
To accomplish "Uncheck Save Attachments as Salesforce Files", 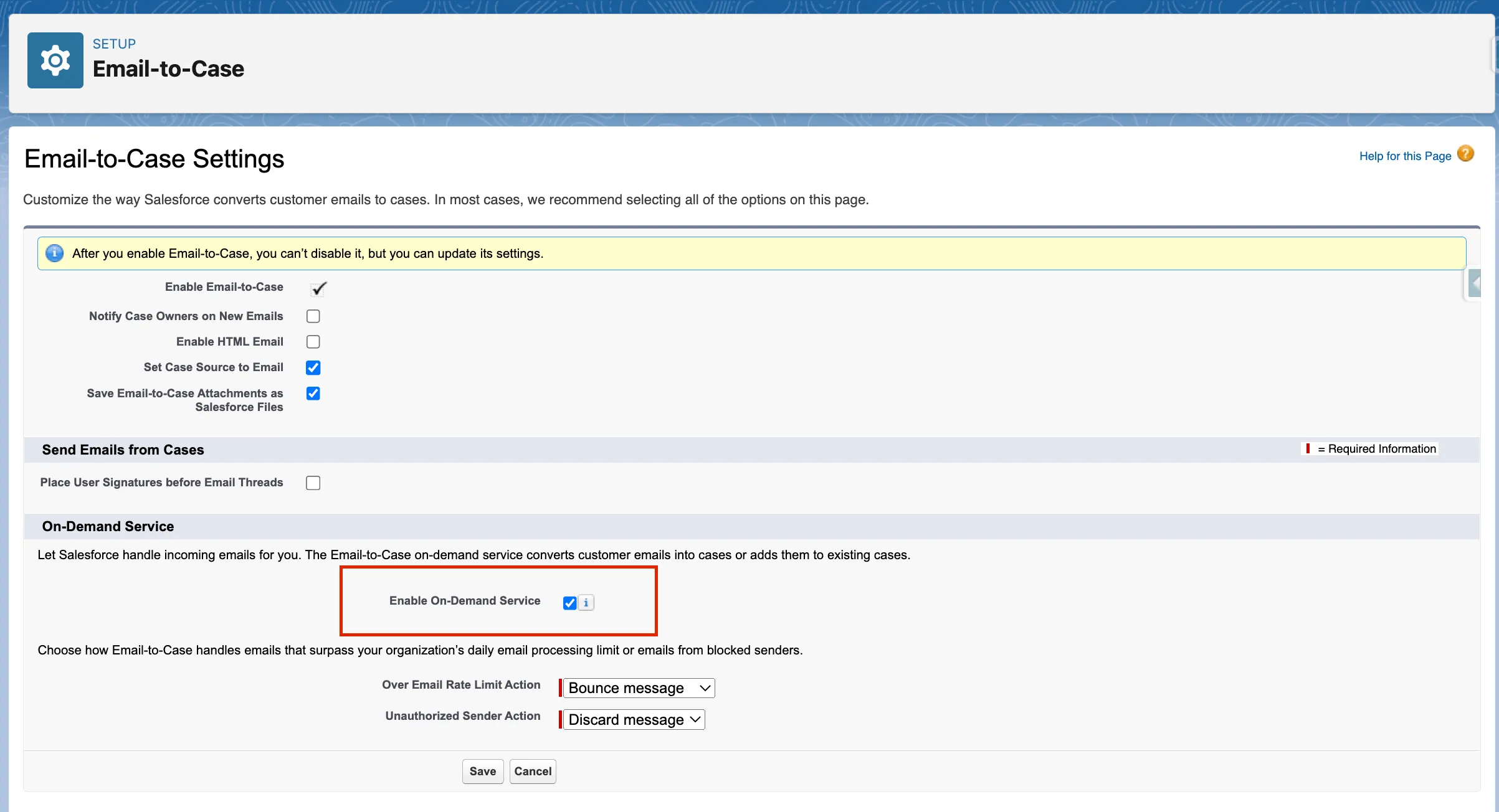I will click(313, 394).
